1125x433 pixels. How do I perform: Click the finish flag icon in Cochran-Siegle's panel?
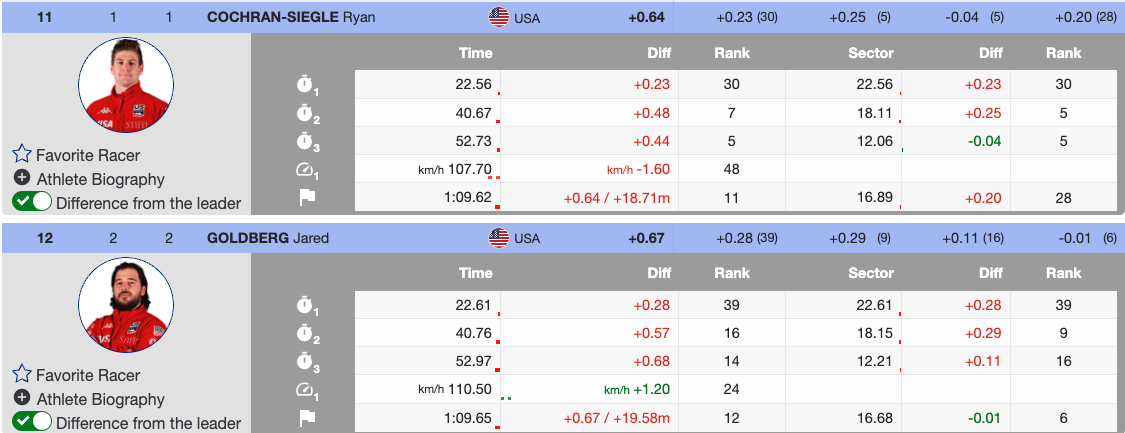pyautogui.click(x=306, y=198)
